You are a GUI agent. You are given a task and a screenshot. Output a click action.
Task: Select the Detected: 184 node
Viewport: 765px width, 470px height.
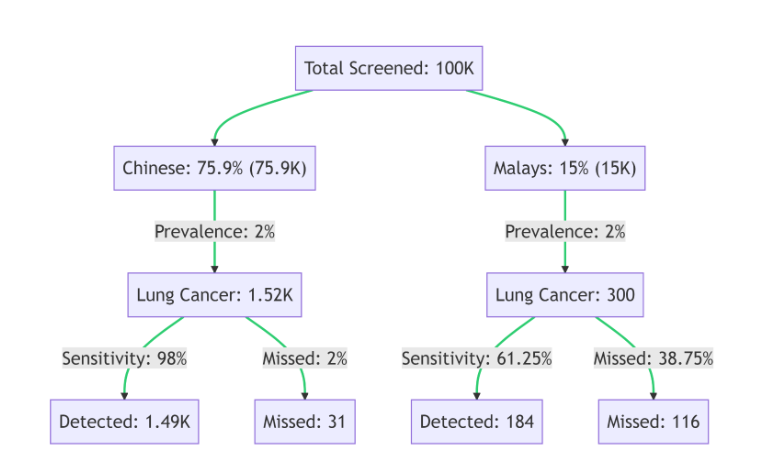pos(477,422)
